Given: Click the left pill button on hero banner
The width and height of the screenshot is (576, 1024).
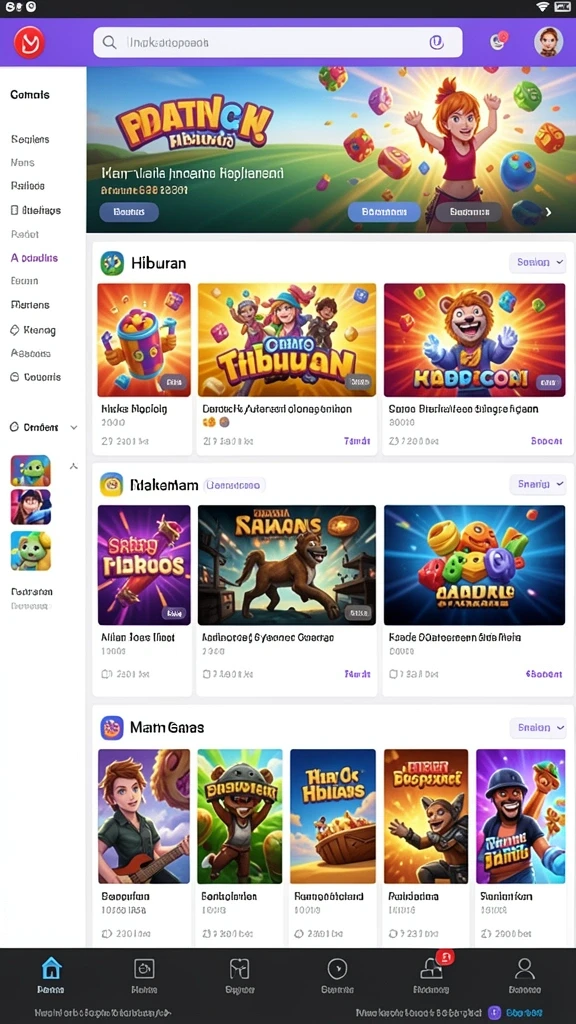Looking at the screenshot, I should 129,212.
